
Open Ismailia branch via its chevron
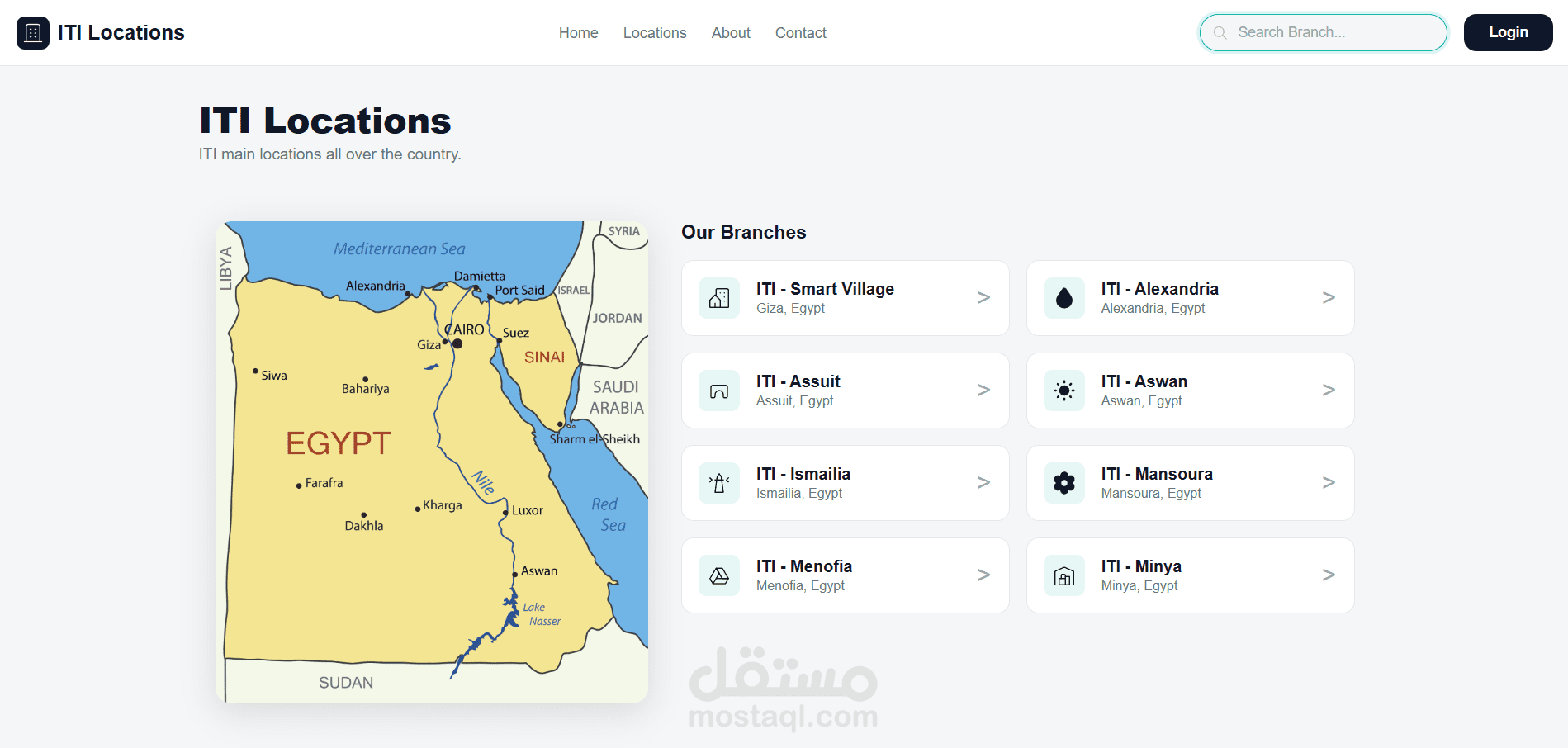point(983,483)
